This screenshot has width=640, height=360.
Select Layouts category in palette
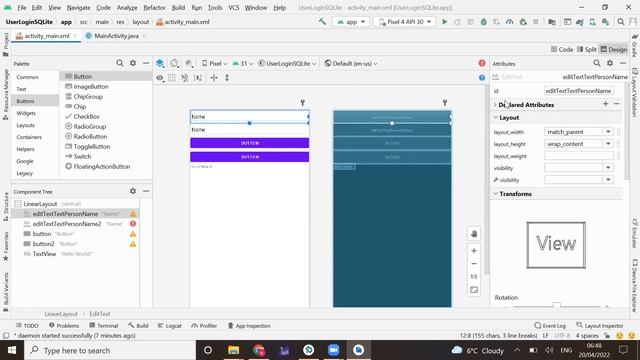[x=25, y=125]
